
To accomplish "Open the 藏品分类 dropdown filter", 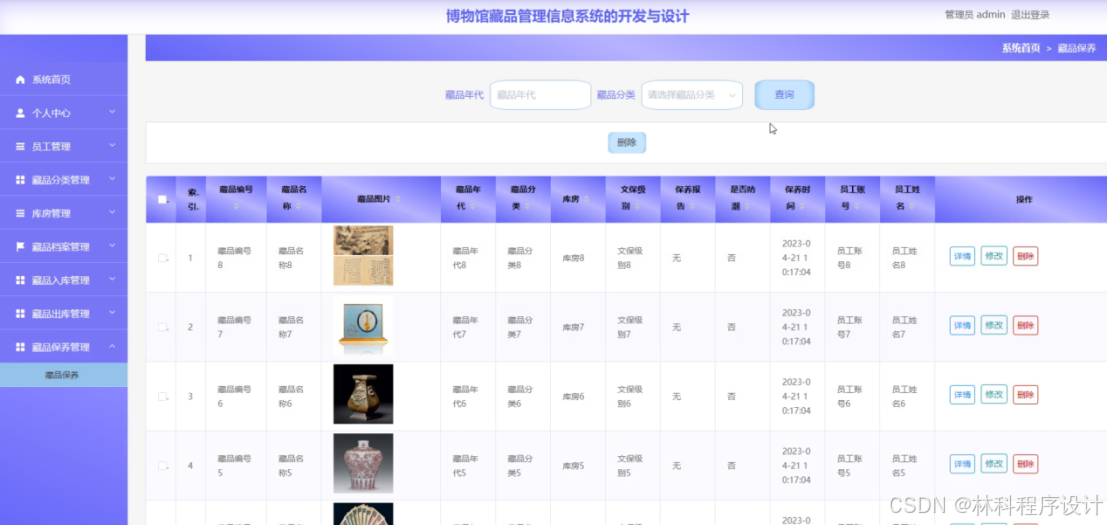I will pos(692,95).
